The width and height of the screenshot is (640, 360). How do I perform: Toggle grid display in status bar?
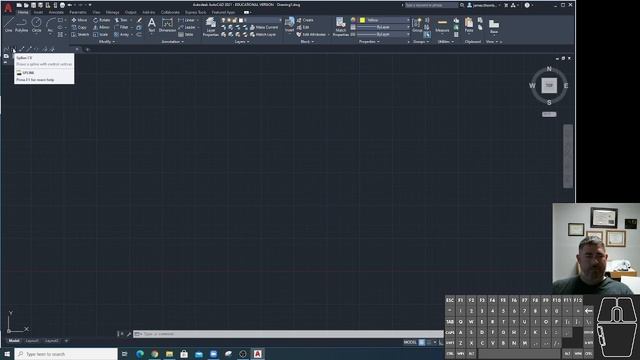tap(422, 342)
